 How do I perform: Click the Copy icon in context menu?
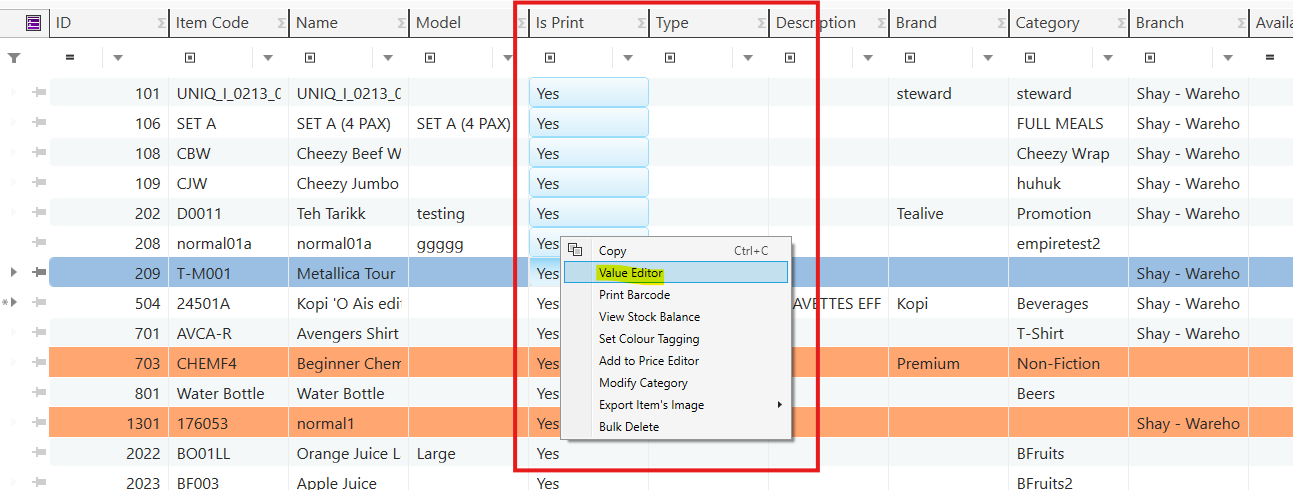(575, 250)
